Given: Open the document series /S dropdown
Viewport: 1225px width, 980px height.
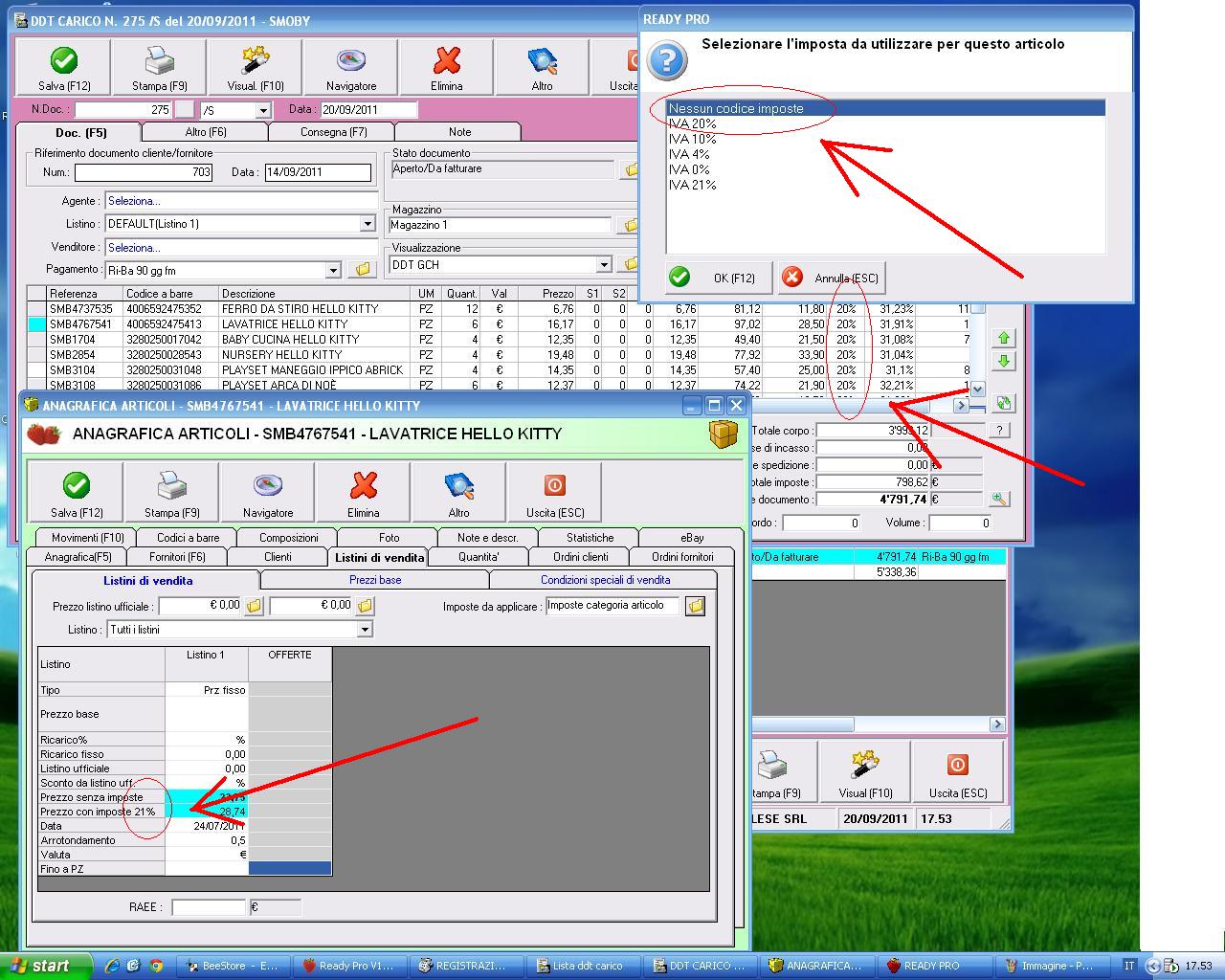Looking at the screenshot, I should tap(262, 111).
